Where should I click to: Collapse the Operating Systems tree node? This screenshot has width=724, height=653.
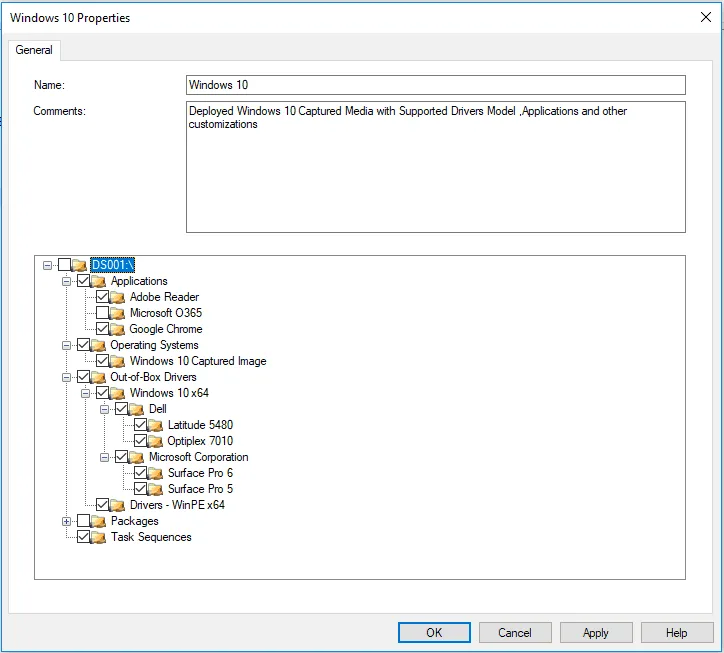[x=66, y=345]
